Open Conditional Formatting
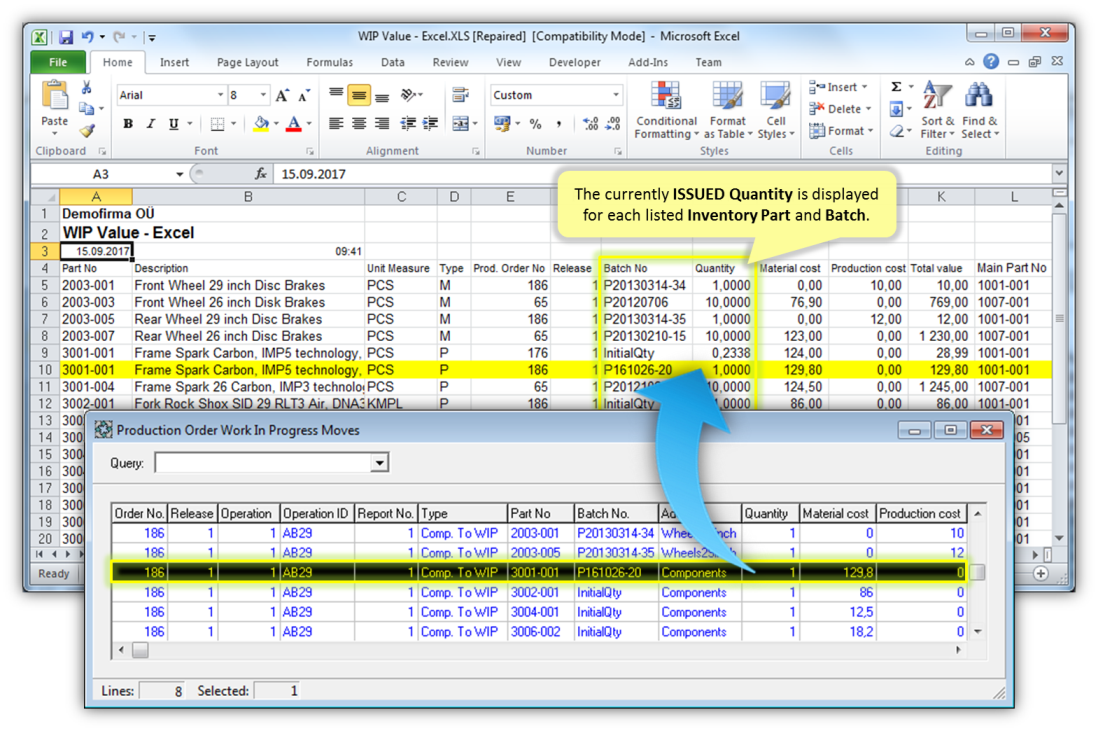The width and height of the screenshot is (1098, 731). click(x=666, y=110)
